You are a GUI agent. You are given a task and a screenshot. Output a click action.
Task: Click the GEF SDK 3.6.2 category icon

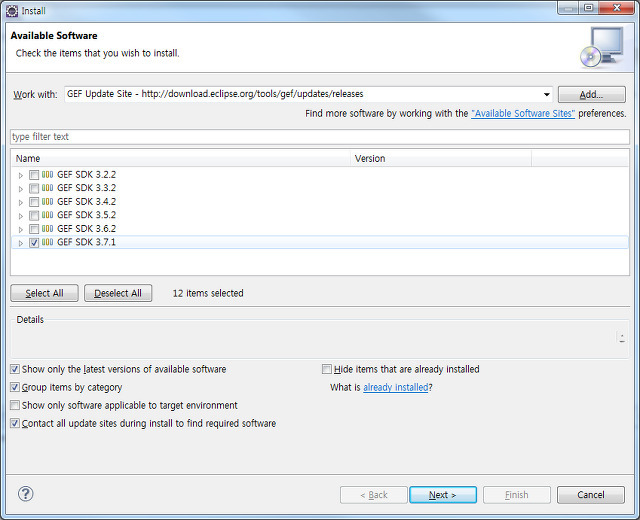[47, 229]
